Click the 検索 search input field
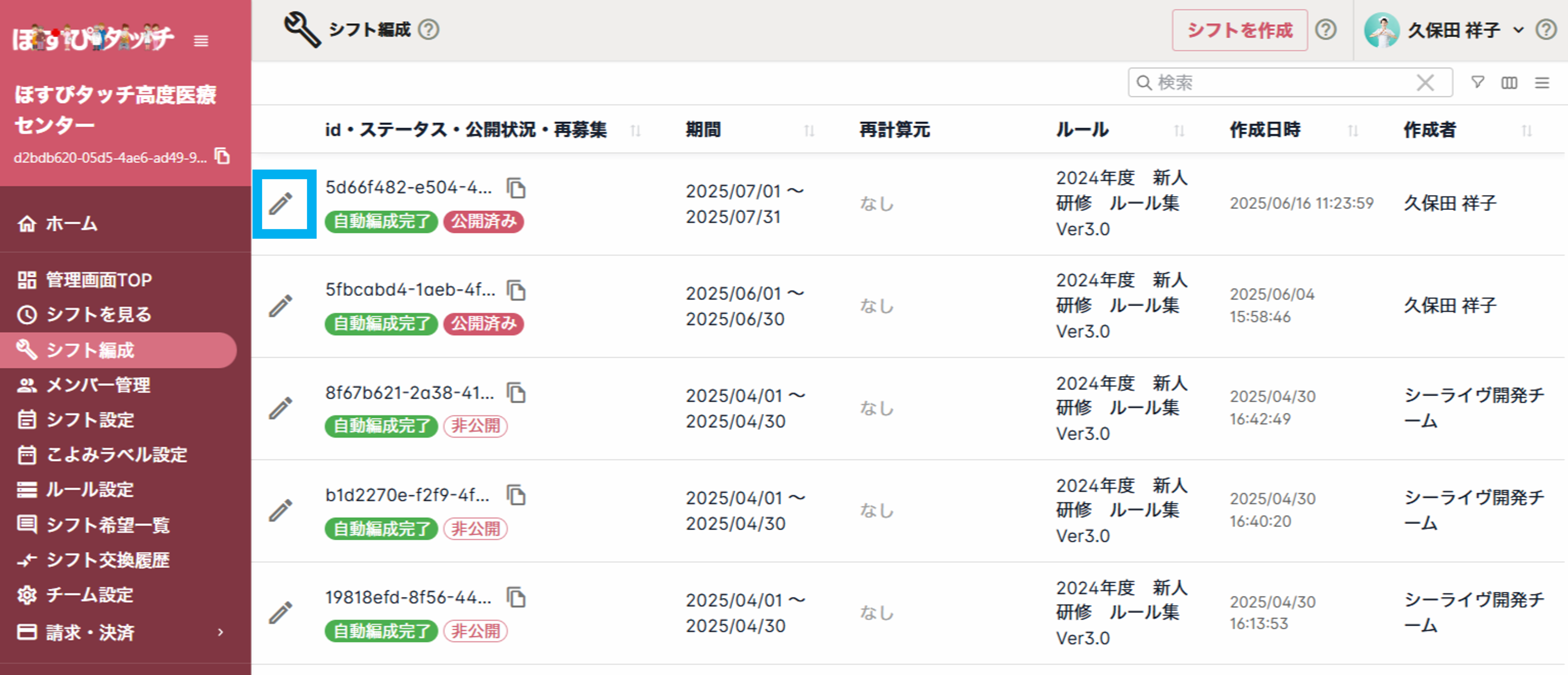This screenshot has height=675, width=1568. [x=1278, y=82]
